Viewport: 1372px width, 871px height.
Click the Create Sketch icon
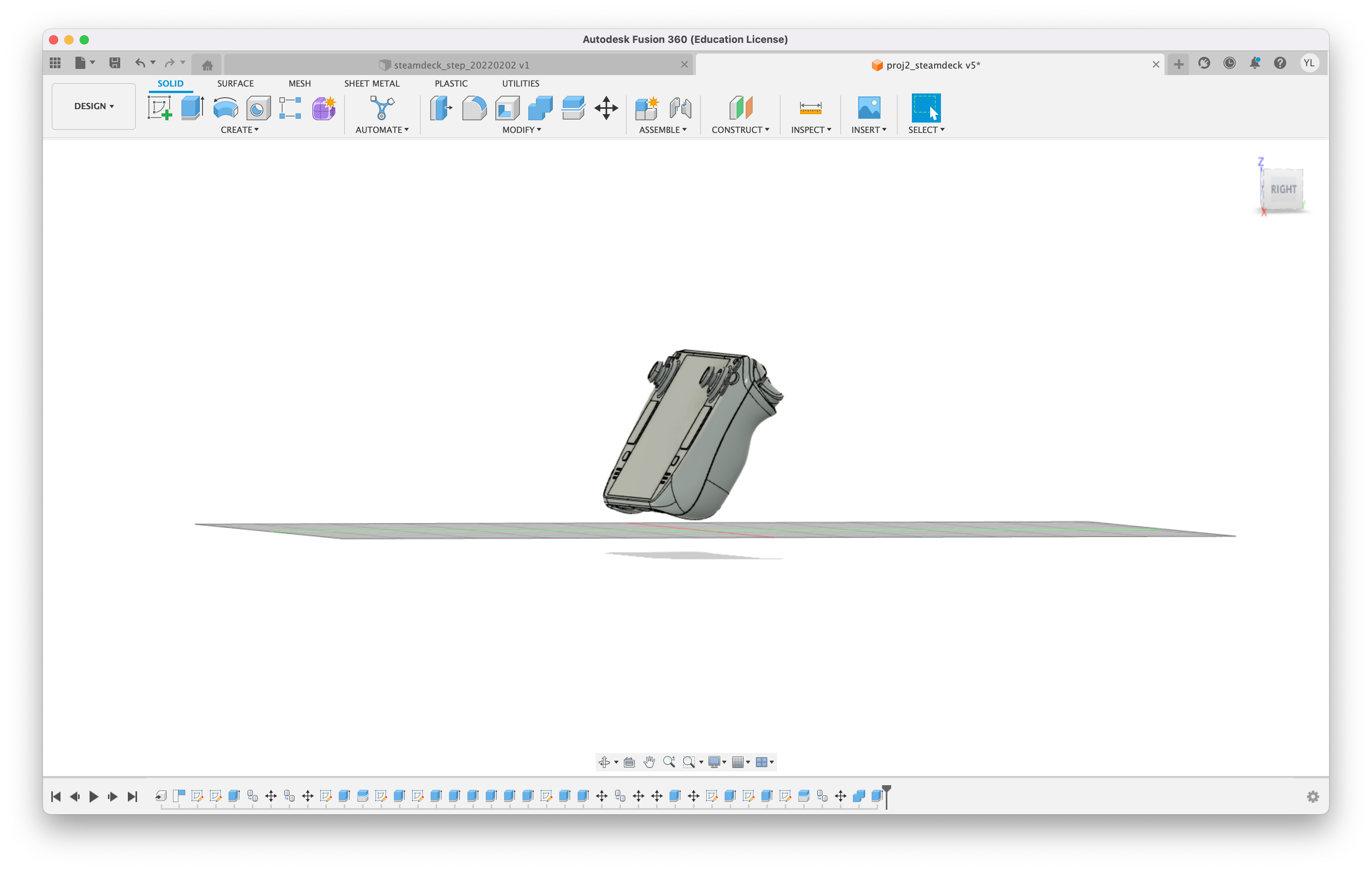[x=160, y=108]
